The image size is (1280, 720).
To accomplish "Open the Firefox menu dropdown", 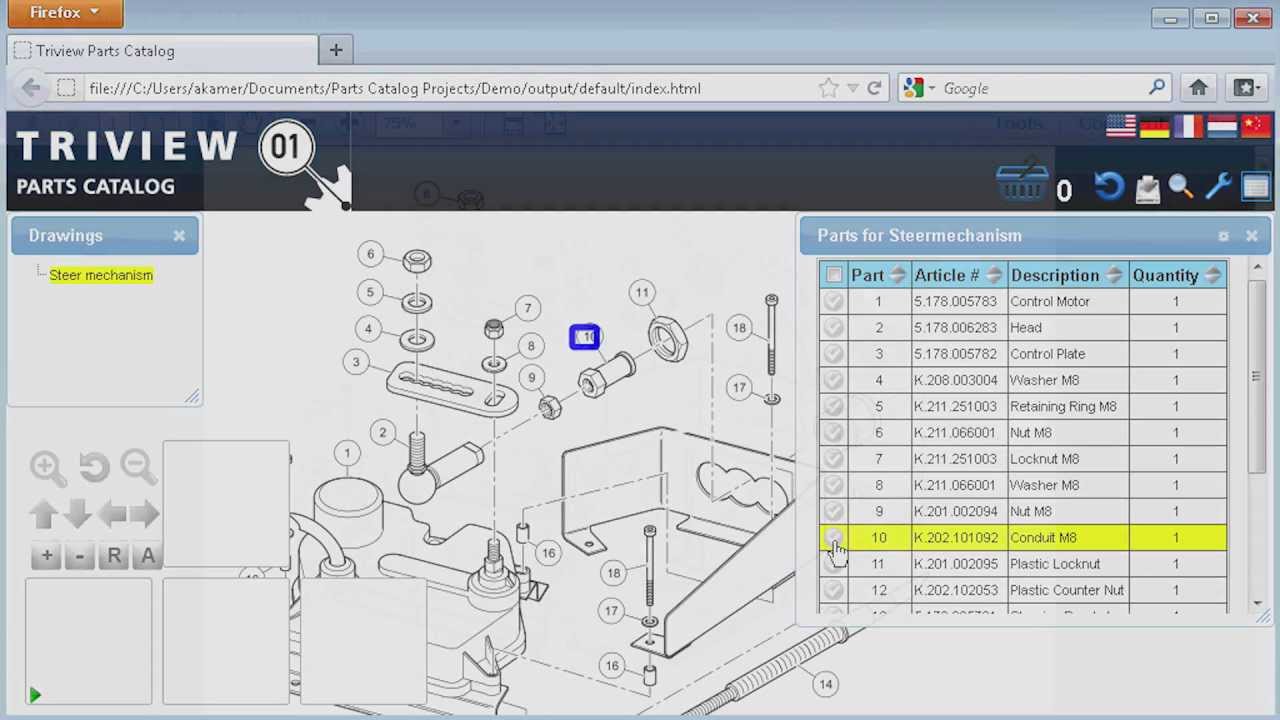I will click(65, 13).
